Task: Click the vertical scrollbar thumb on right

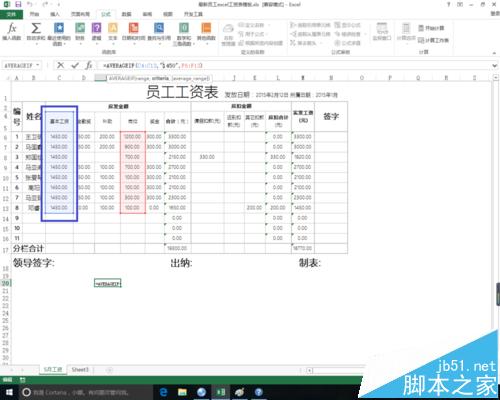Action: [x=498, y=294]
